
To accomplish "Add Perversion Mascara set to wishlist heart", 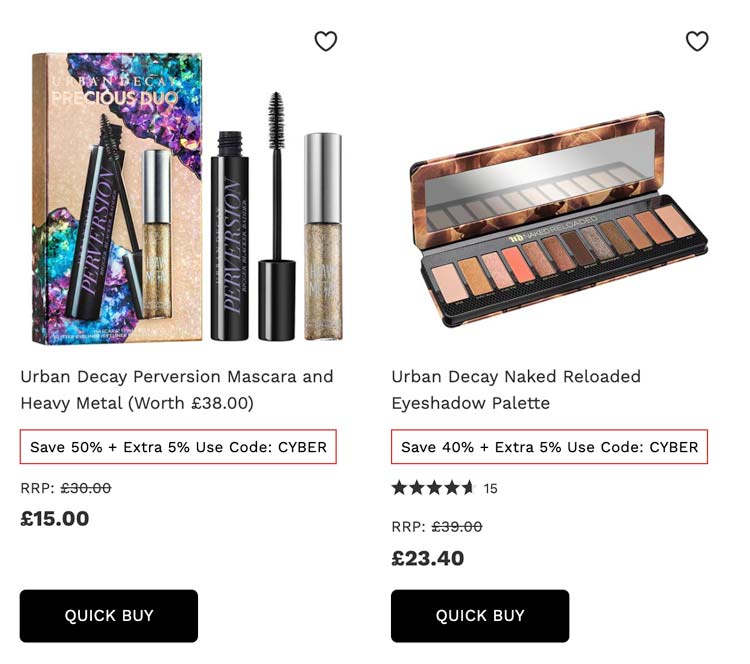I will click(326, 41).
